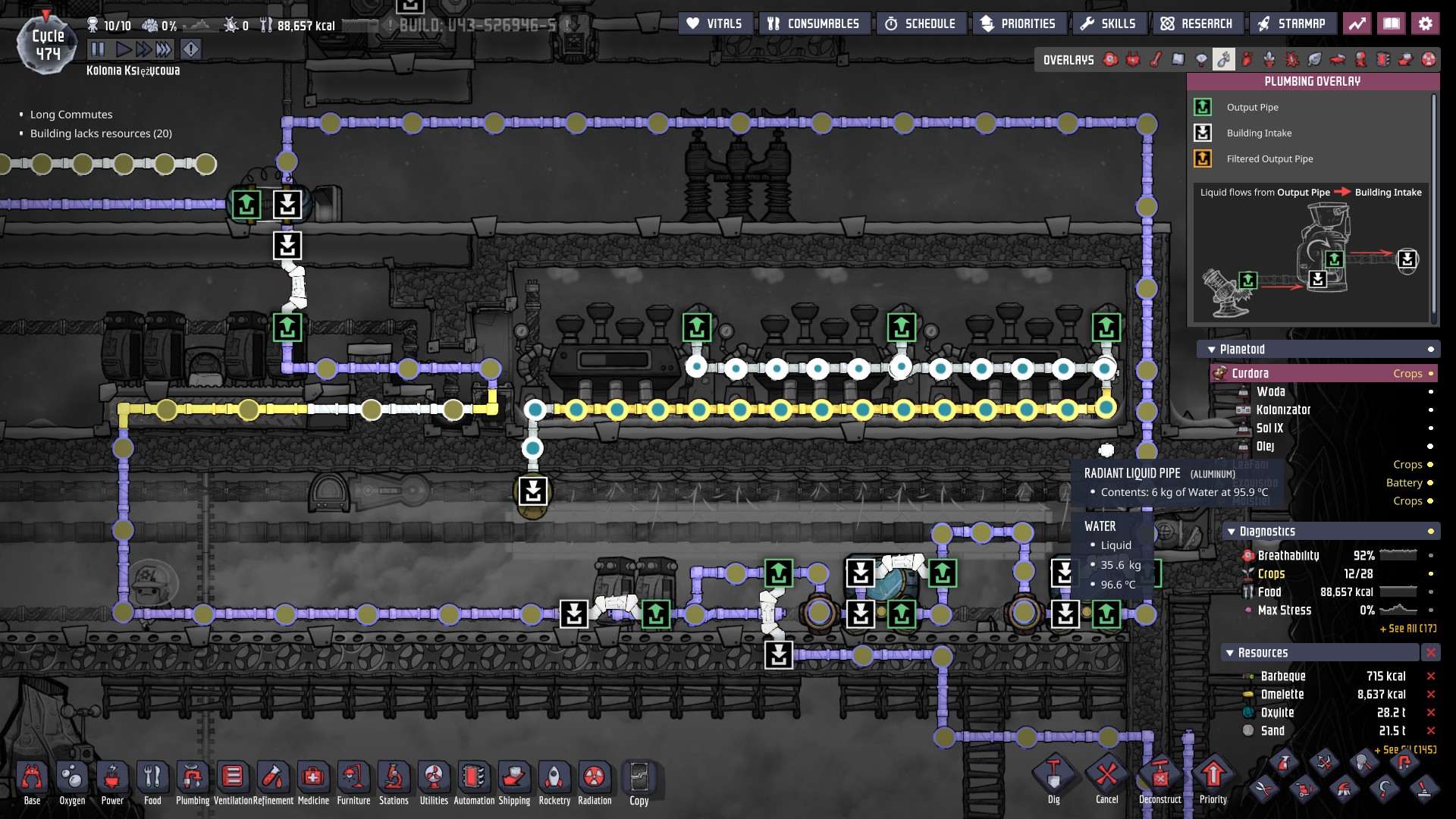Viewport: 1456px width, 819px height.
Task: Show the Temperature overlay
Action: (1156, 59)
